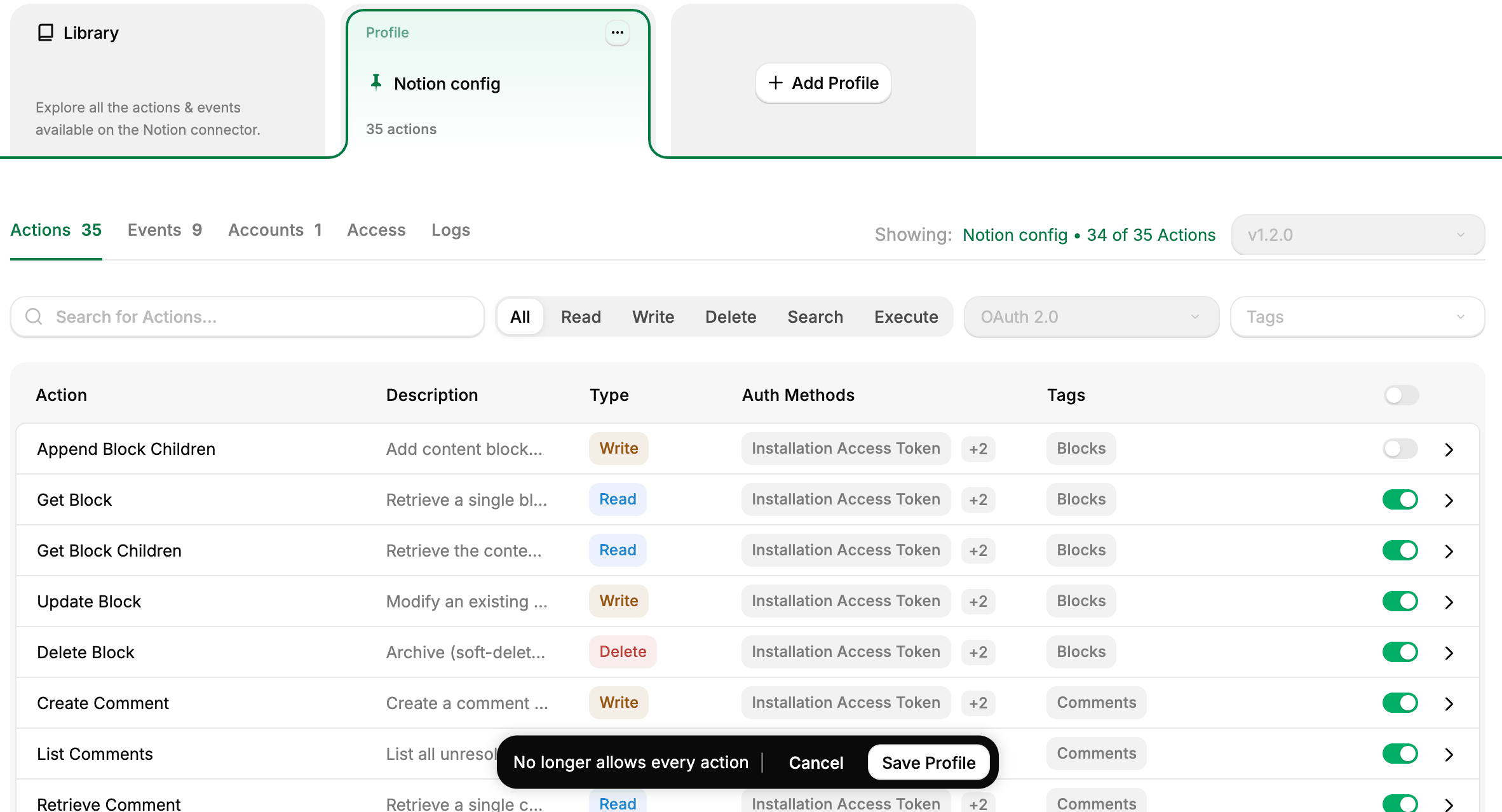The image size is (1502, 812).
Task: Expand +2 auth methods for Get Block
Action: tap(978, 500)
